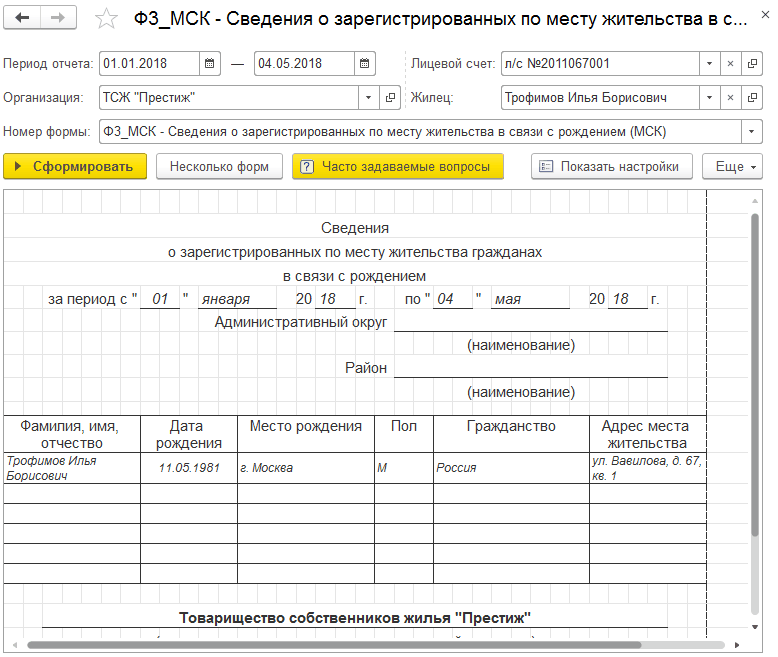This screenshot has height=657, width=778.
Task: Click the month value января
Action: 226,299
